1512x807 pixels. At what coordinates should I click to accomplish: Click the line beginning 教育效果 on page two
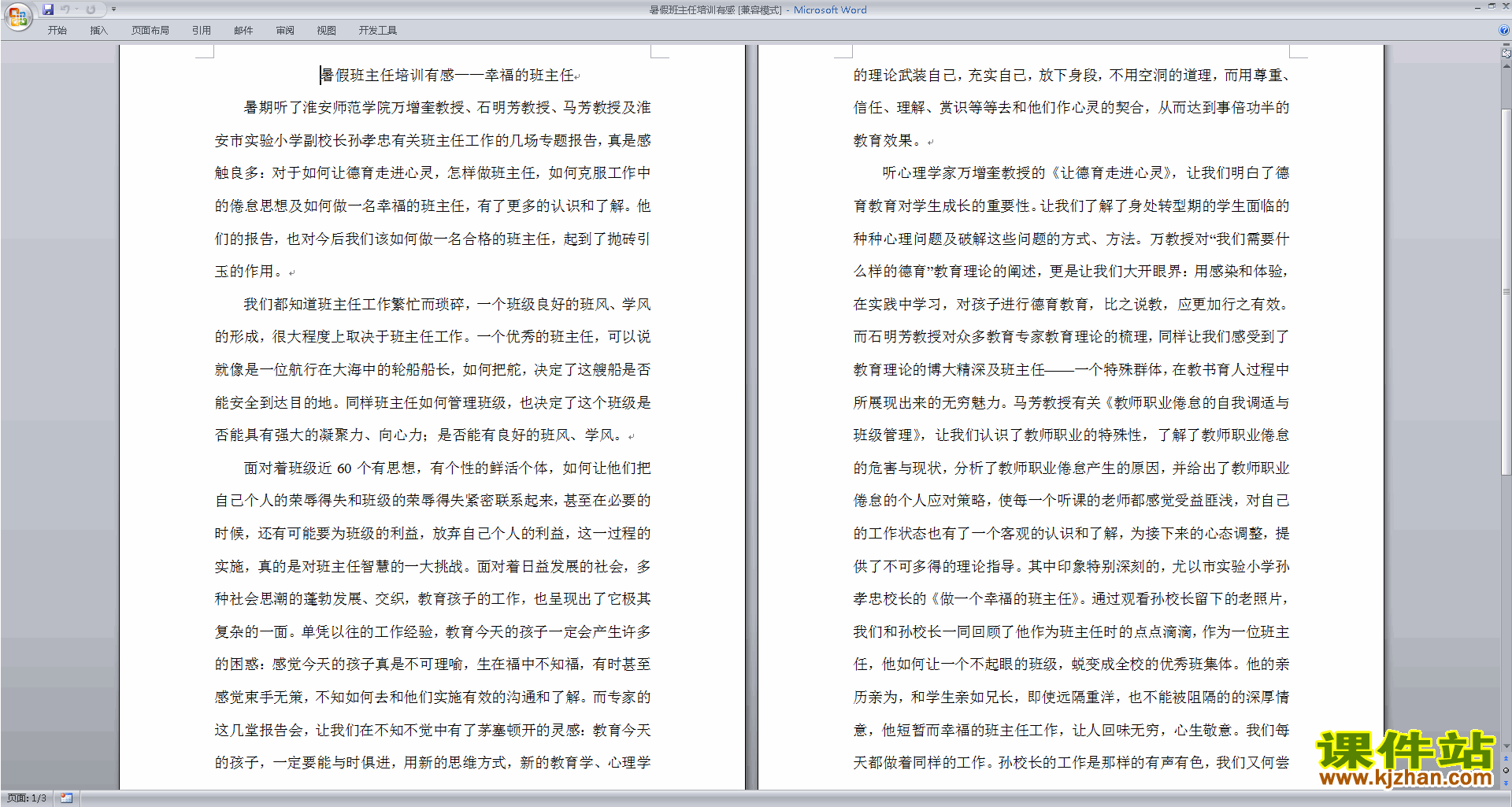pyautogui.click(x=893, y=141)
